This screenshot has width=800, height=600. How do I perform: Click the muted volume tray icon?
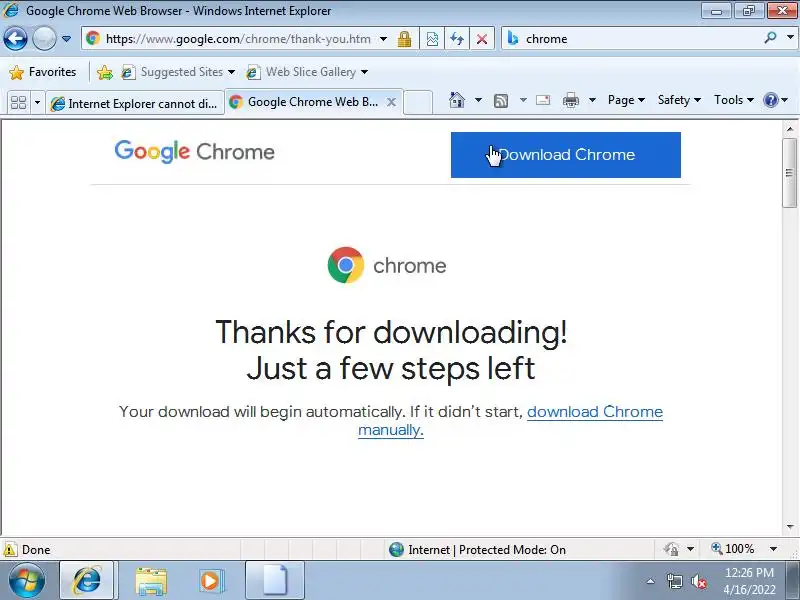[698, 581]
